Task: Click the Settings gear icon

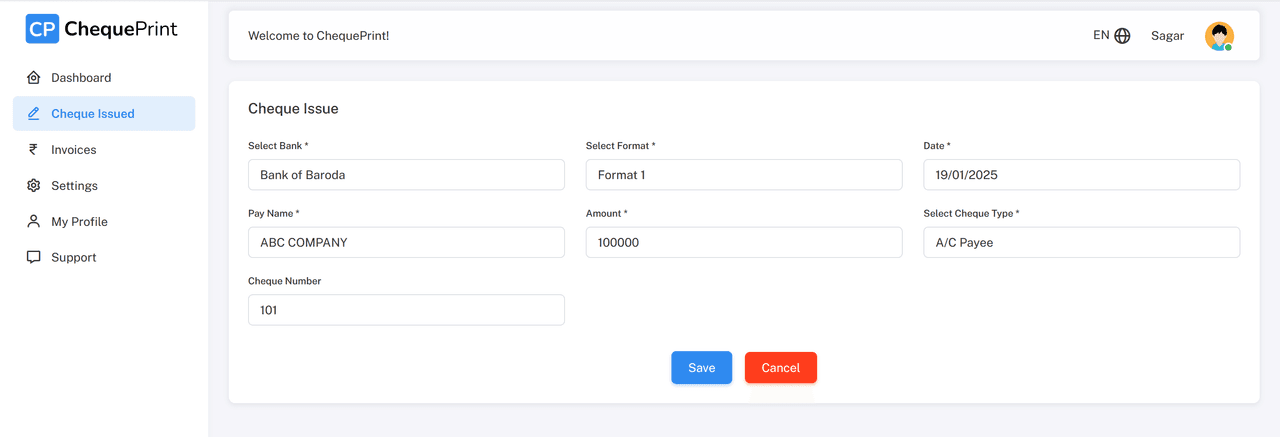Action: (x=33, y=186)
